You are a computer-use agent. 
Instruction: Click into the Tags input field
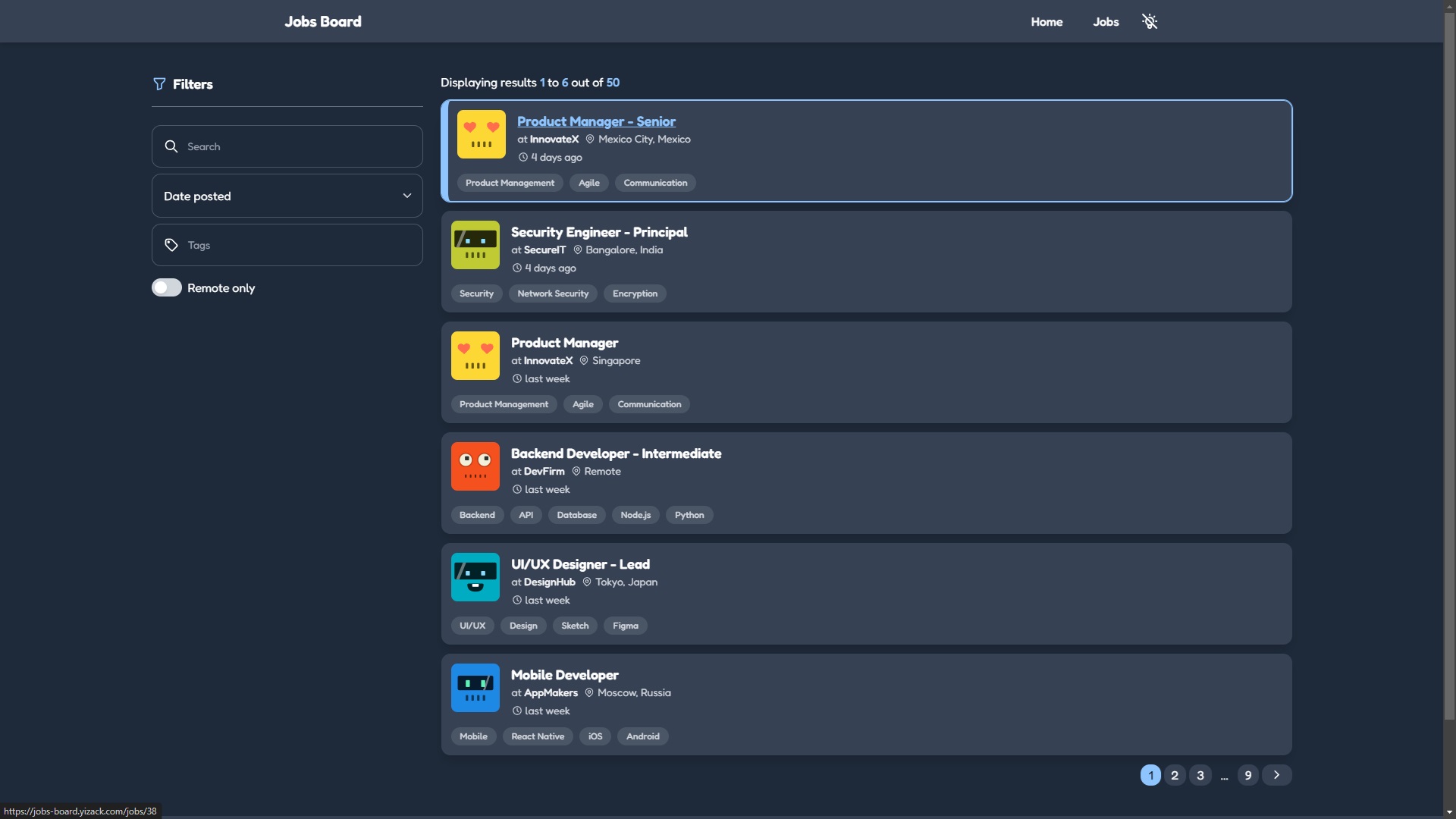coord(287,245)
